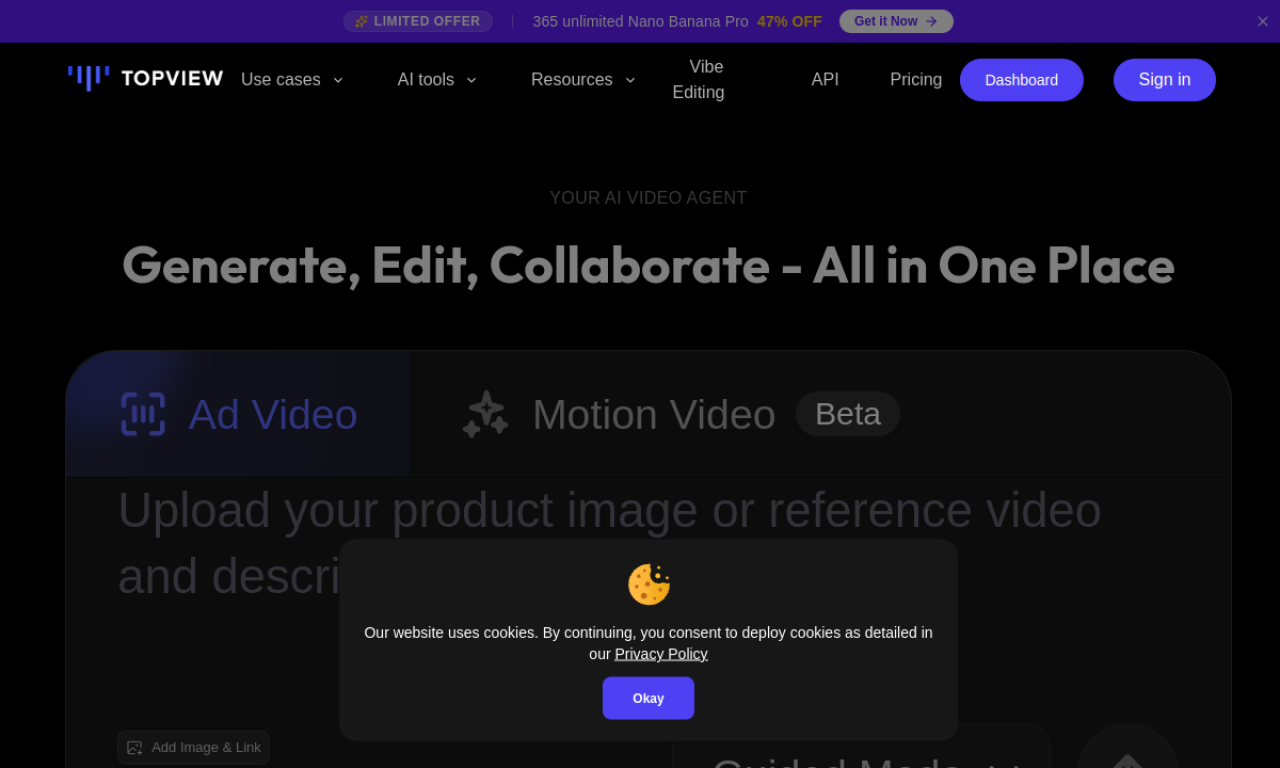Click the arrow icon inside Get it Now
1280x768 pixels.
(x=931, y=20)
